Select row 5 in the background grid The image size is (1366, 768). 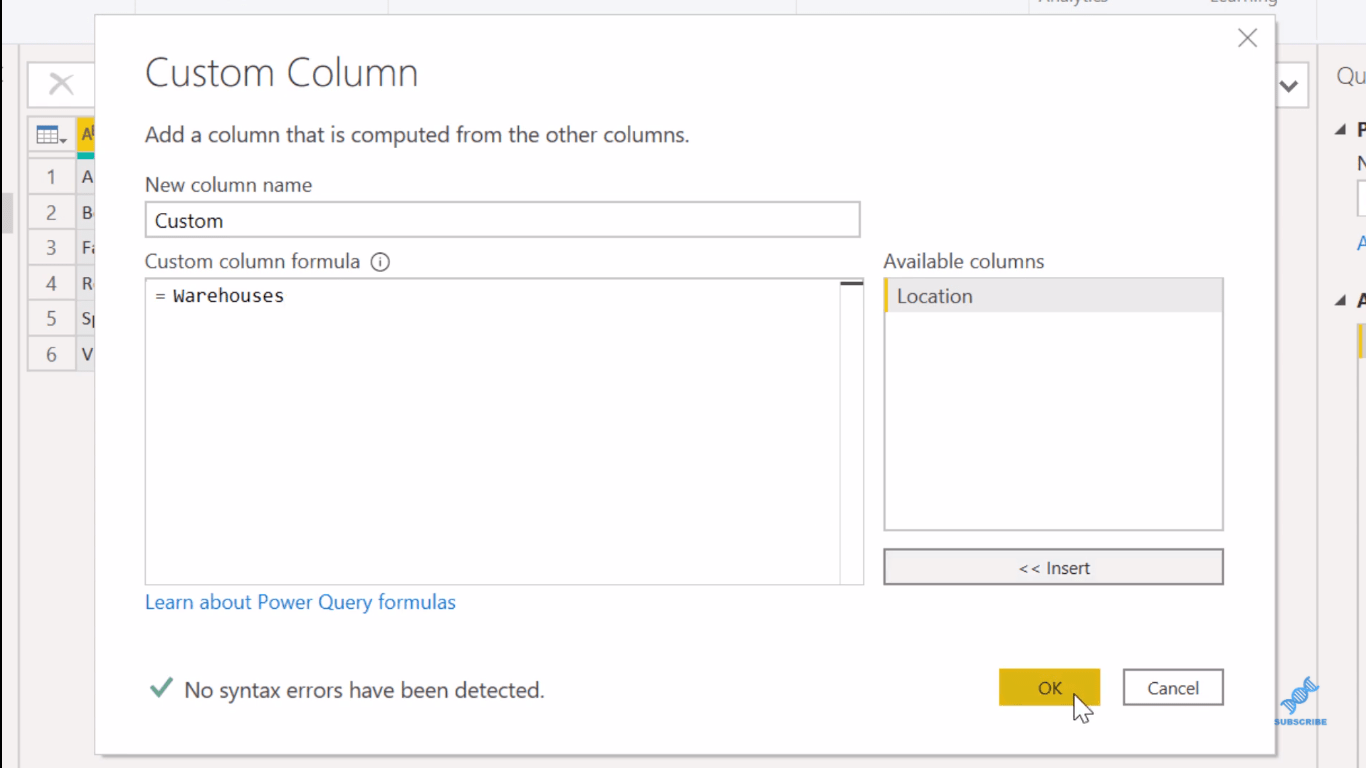(x=51, y=318)
